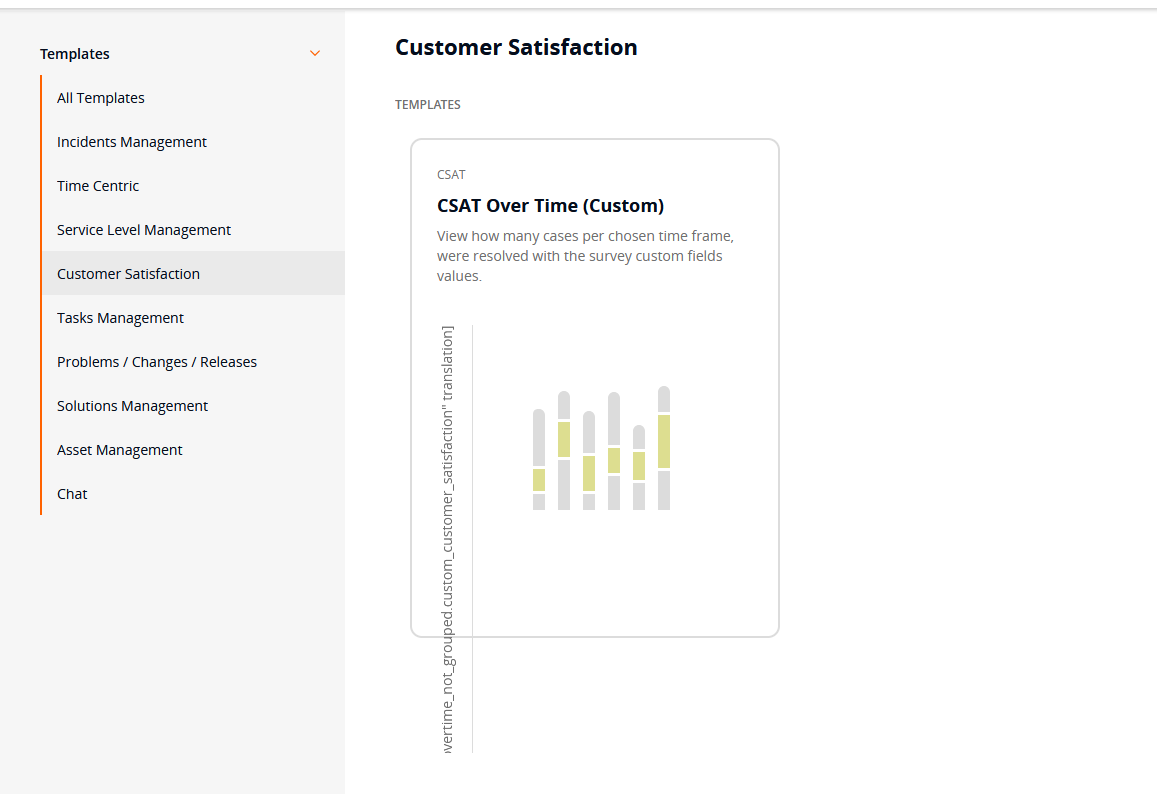1157x794 pixels.
Task: Browse Solutions Management templates
Action: pos(132,405)
